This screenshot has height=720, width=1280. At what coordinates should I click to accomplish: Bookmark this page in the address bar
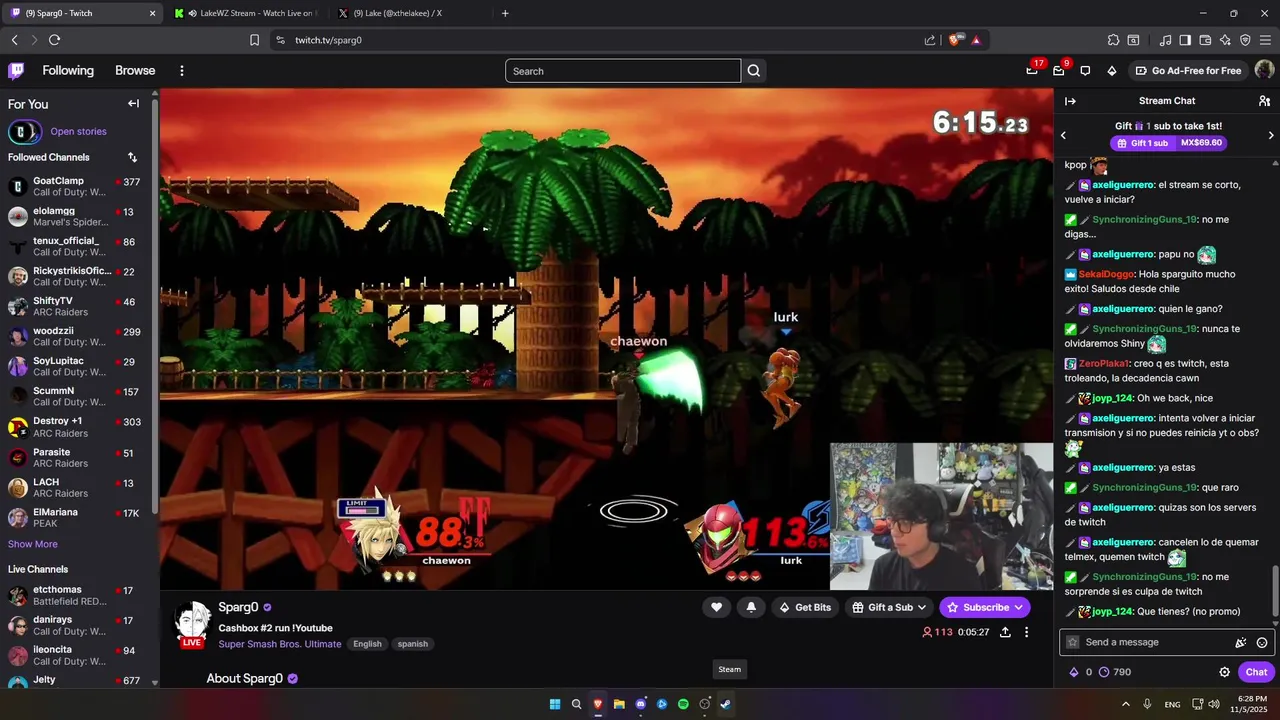[254, 40]
